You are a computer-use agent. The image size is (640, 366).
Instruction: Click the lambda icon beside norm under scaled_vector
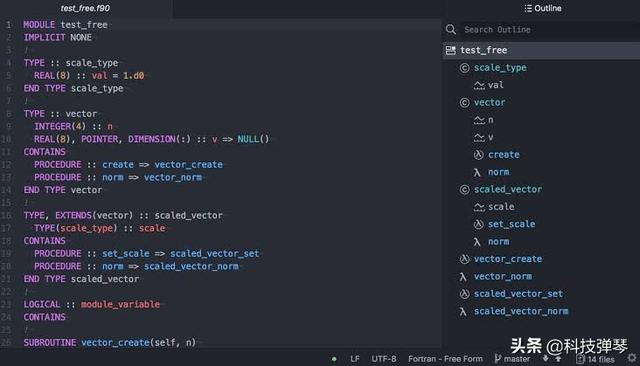click(477, 242)
